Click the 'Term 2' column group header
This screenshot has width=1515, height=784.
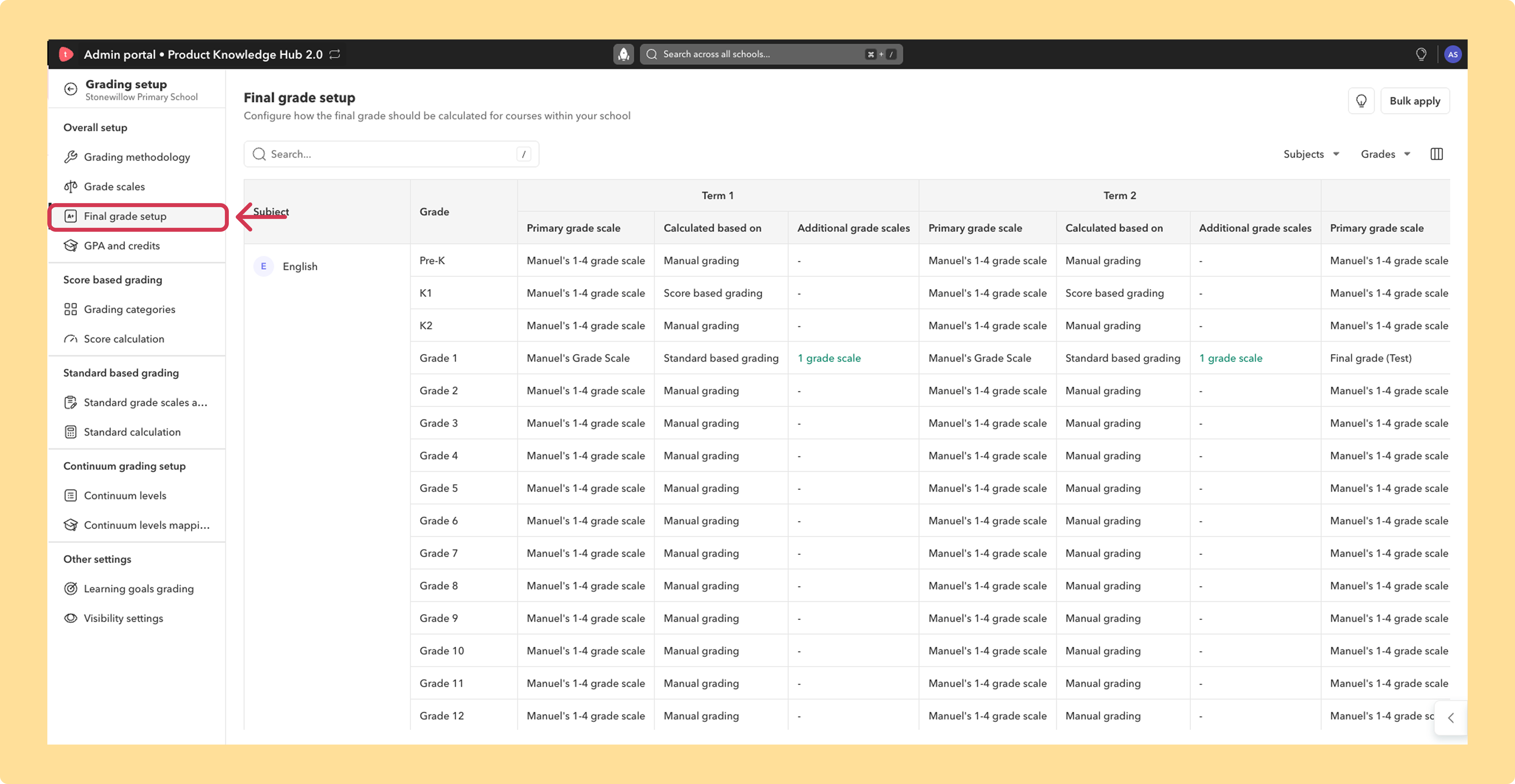[x=1120, y=195]
